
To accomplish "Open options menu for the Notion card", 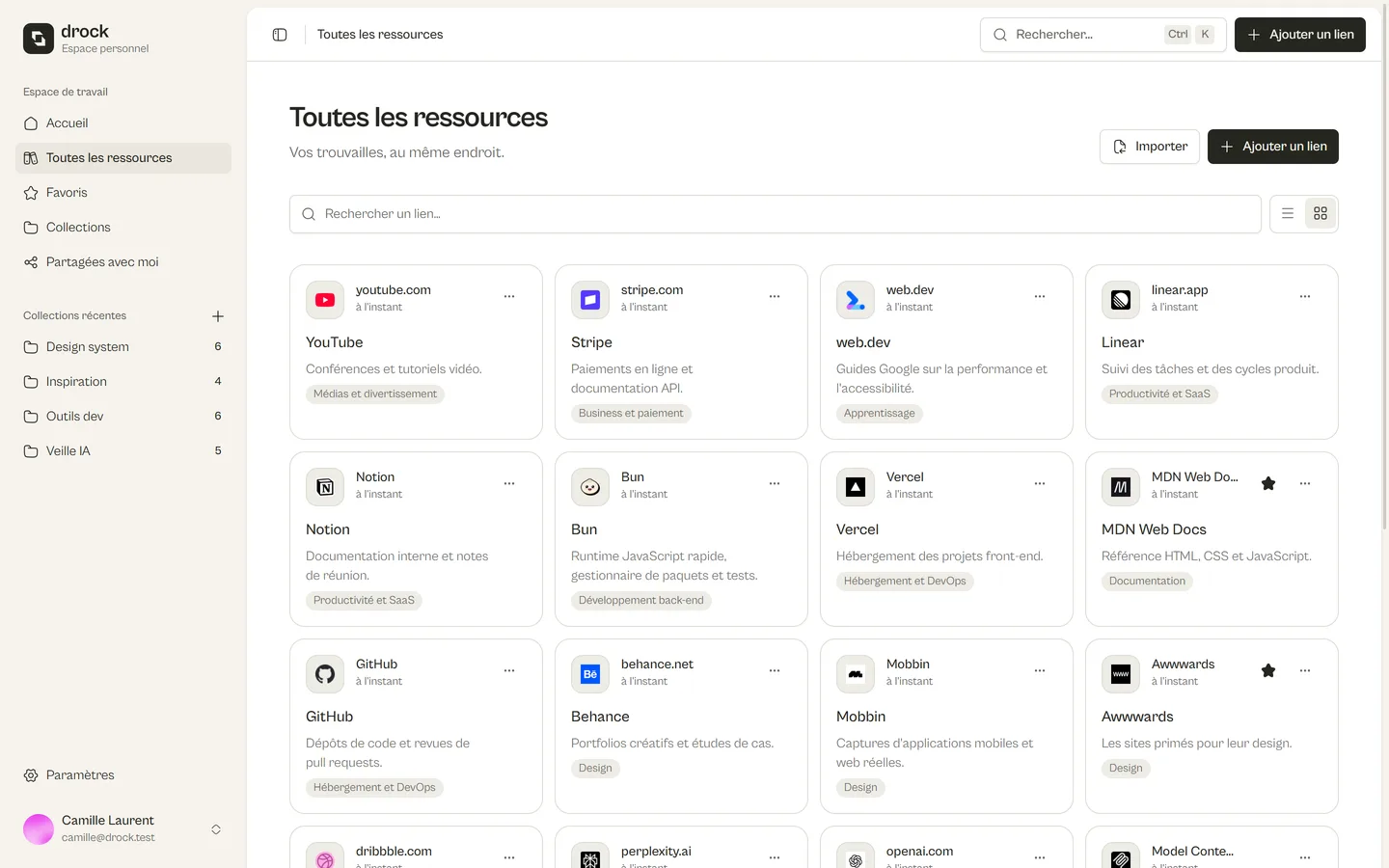I will coord(509,483).
